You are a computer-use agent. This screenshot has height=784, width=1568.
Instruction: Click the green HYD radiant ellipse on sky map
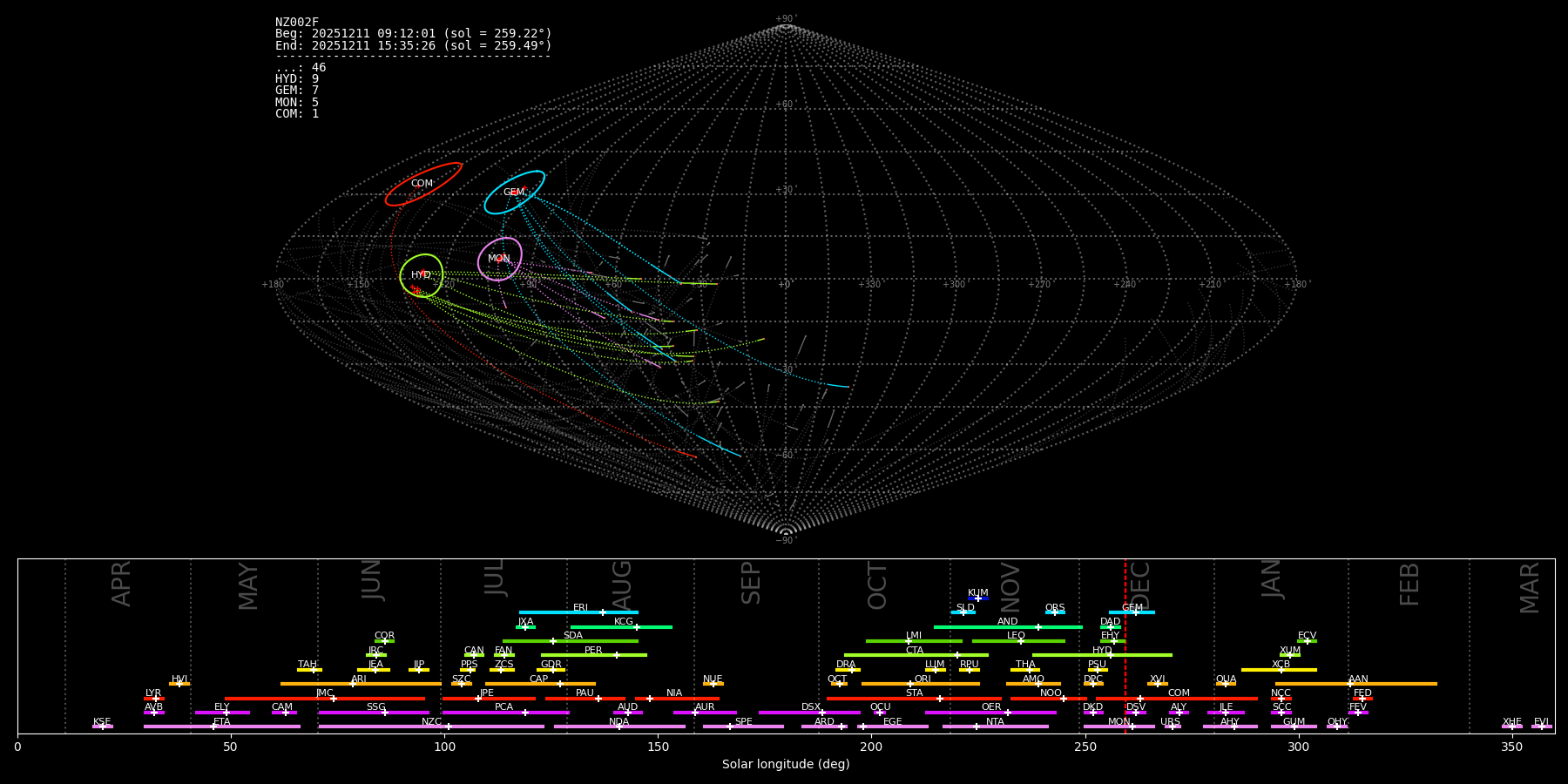coord(422,275)
